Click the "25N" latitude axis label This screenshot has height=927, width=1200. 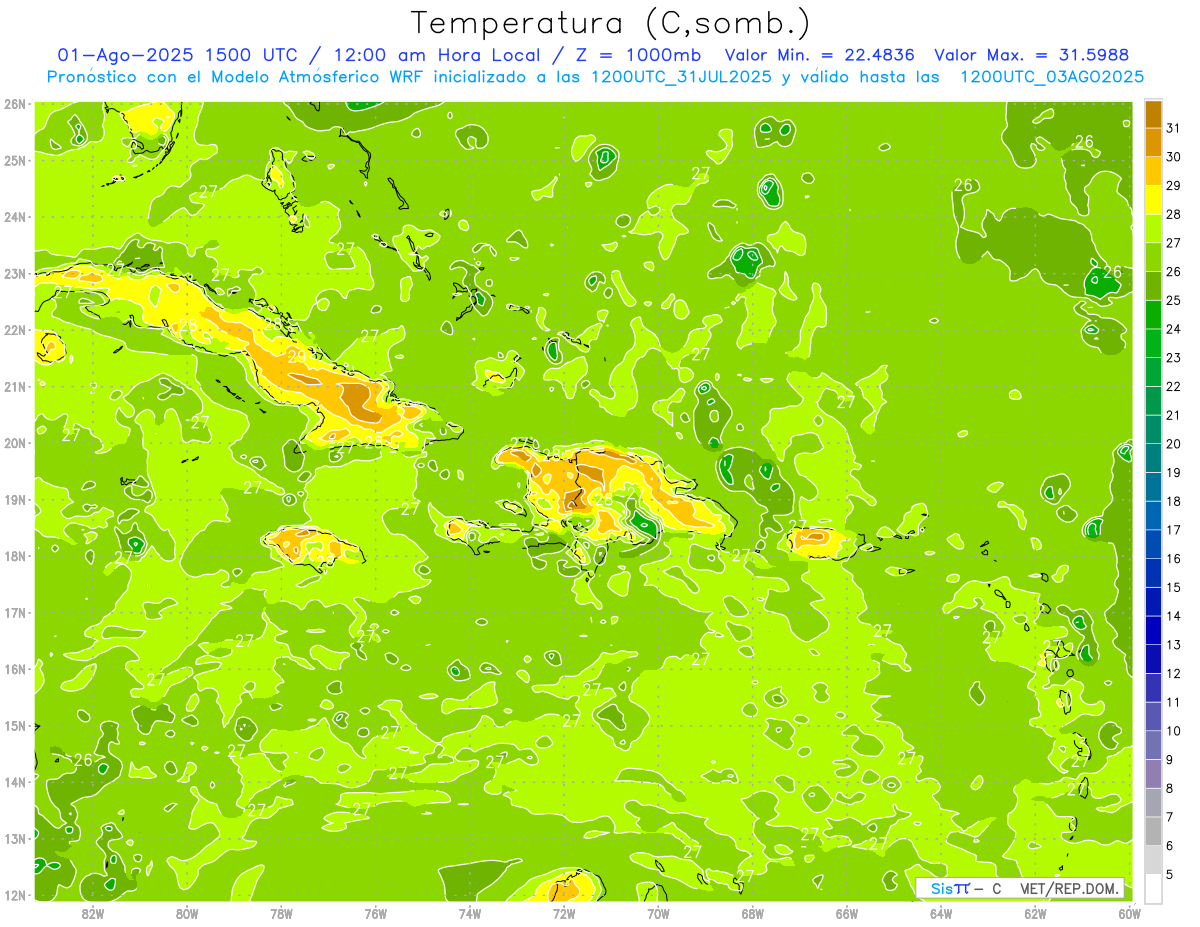pyautogui.click(x=15, y=160)
